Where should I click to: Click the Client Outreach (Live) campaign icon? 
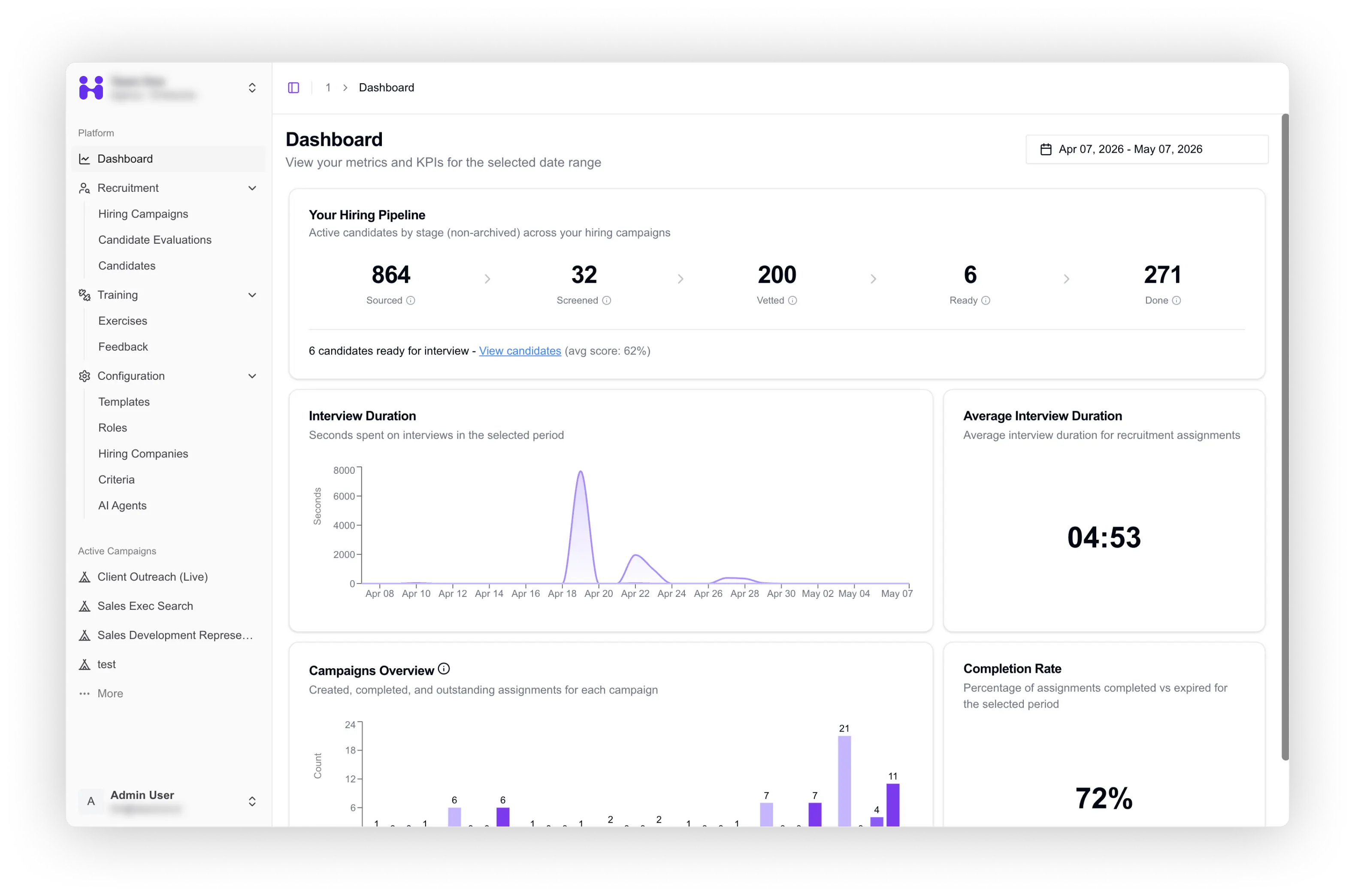(85, 577)
